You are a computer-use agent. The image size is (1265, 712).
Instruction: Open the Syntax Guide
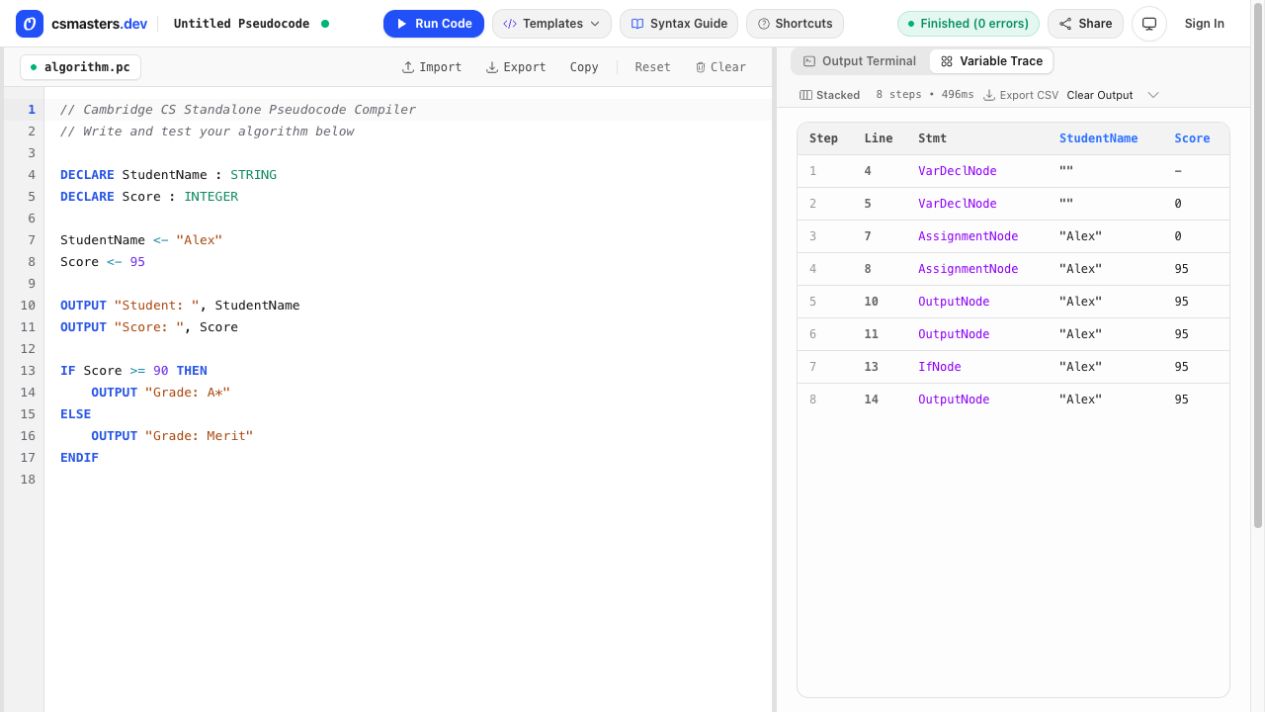tap(679, 23)
